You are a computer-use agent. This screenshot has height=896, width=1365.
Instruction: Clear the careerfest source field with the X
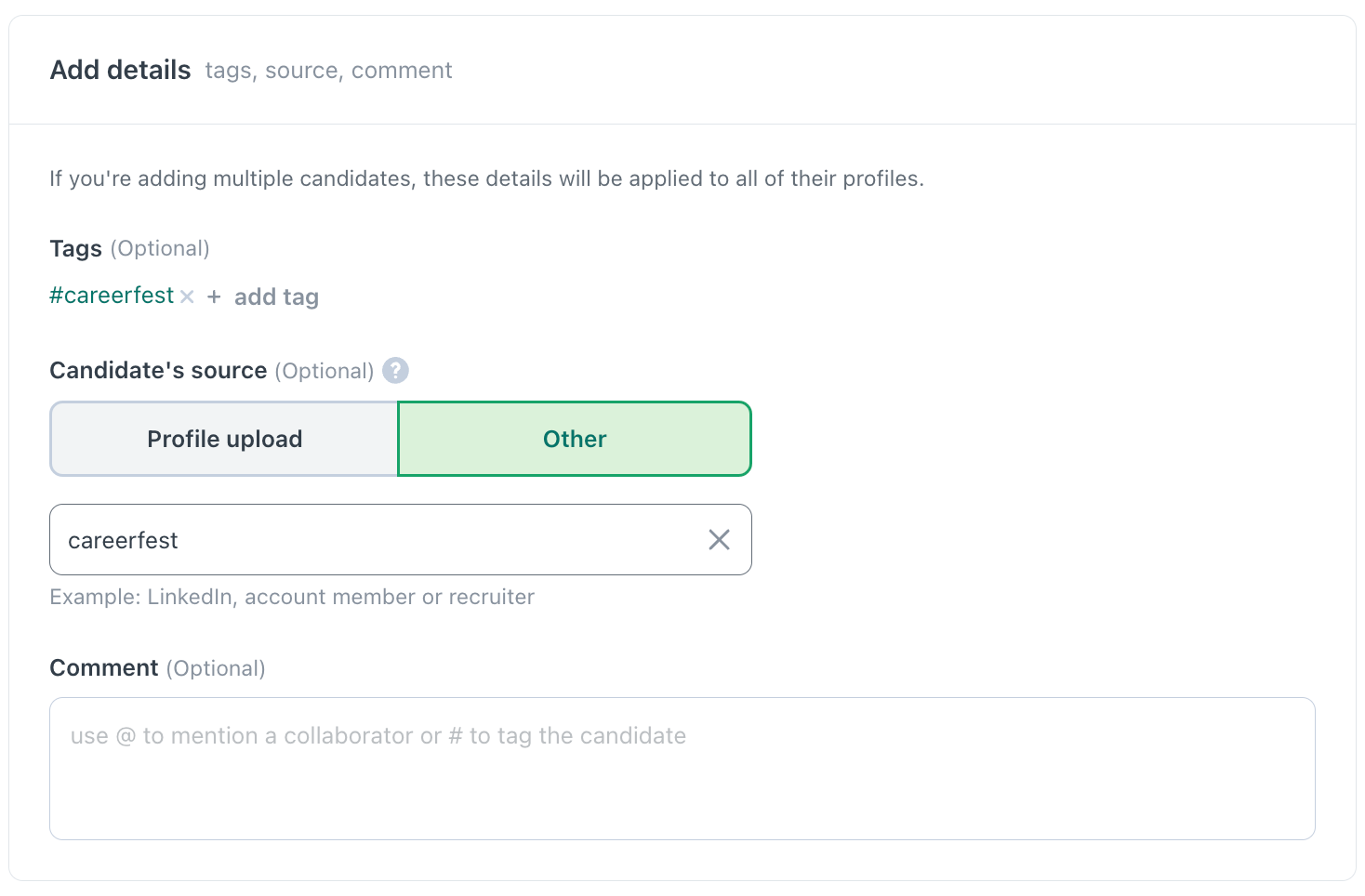(719, 540)
